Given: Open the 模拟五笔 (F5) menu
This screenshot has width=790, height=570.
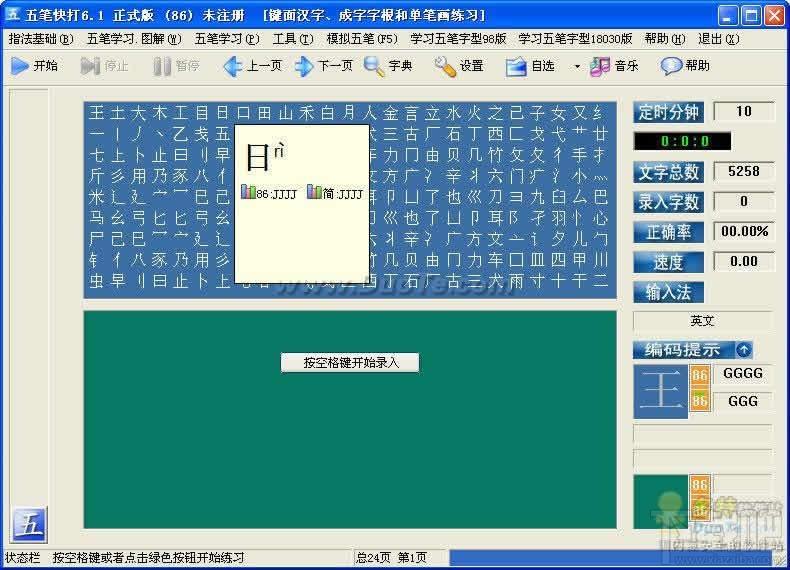Looking at the screenshot, I should click(x=362, y=39).
